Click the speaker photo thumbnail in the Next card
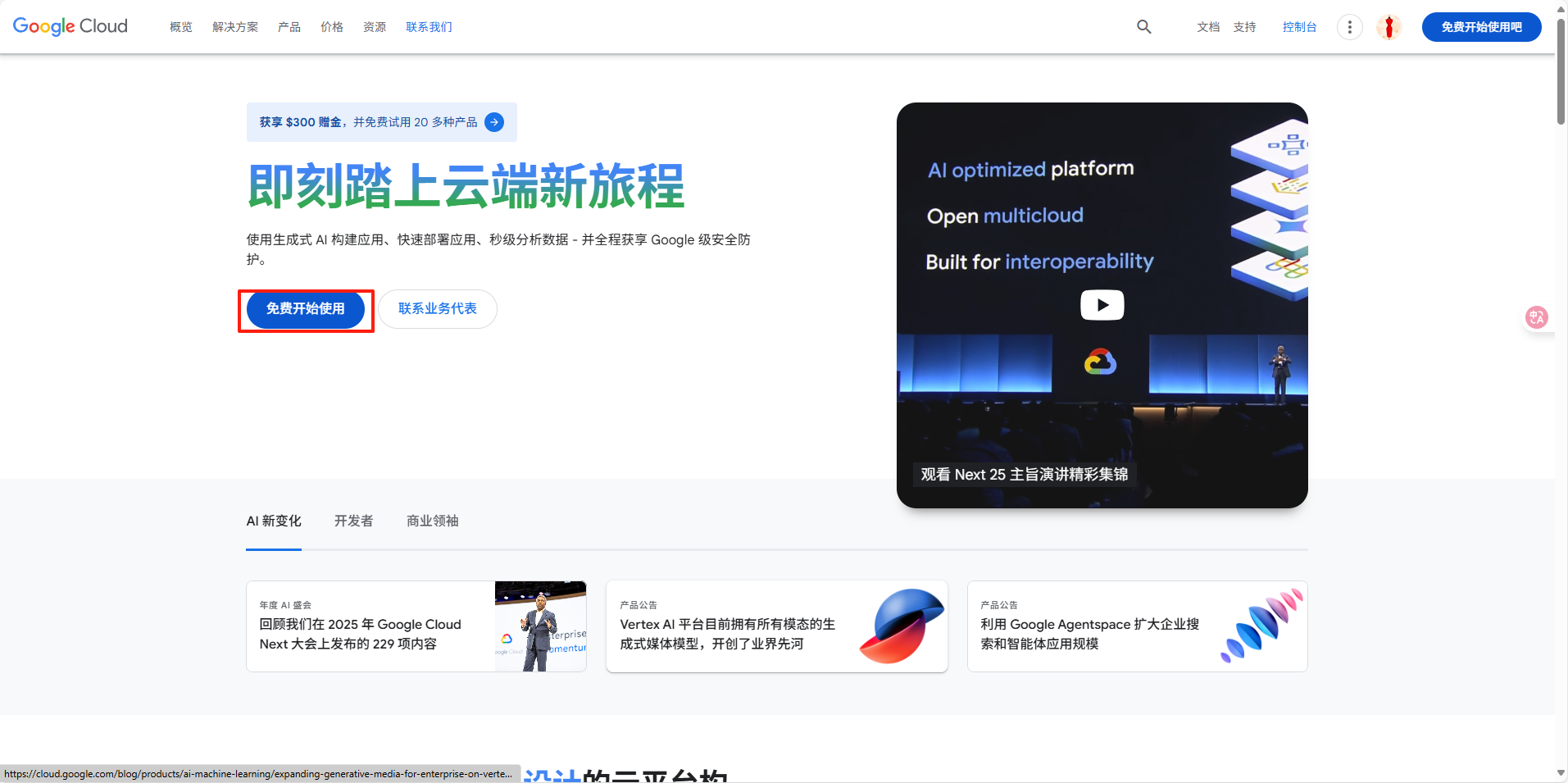This screenshot has height=783, width=1568. click(x=541, y=626)
